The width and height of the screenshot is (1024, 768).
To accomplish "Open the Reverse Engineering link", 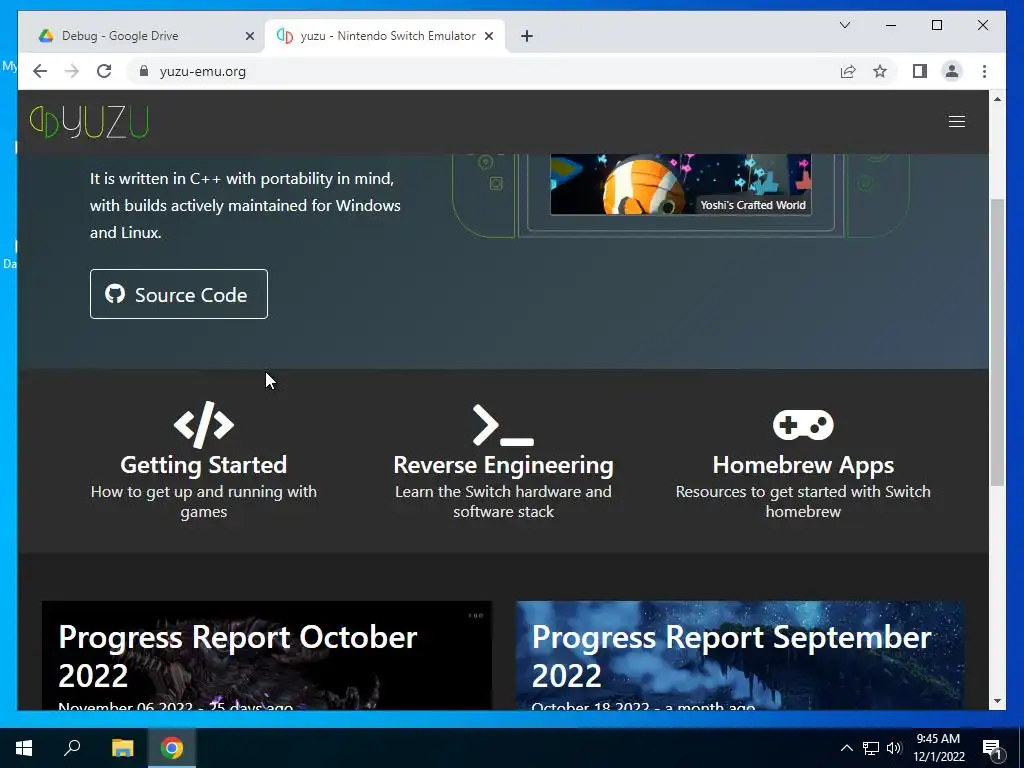I will [x=503, y=464].
